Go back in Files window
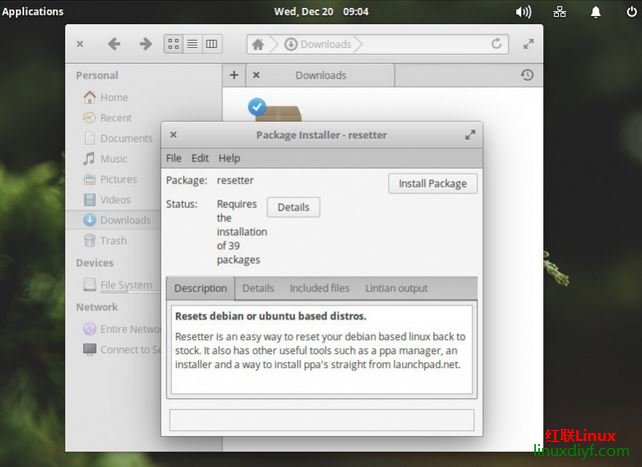 114,44
